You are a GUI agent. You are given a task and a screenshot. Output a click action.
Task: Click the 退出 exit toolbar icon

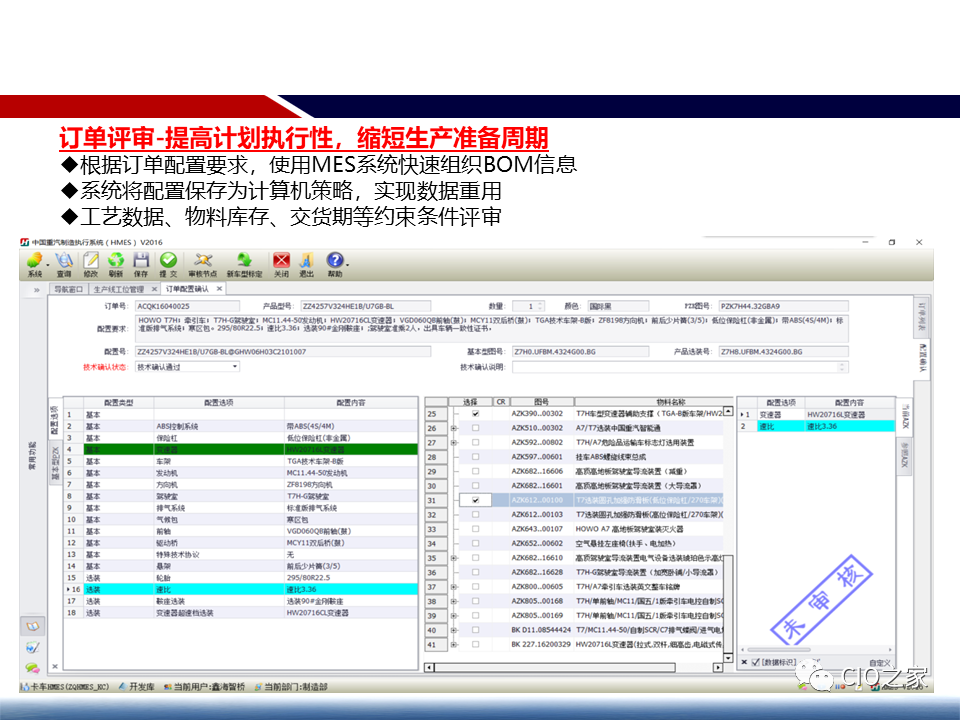click(x=306, y=261)
